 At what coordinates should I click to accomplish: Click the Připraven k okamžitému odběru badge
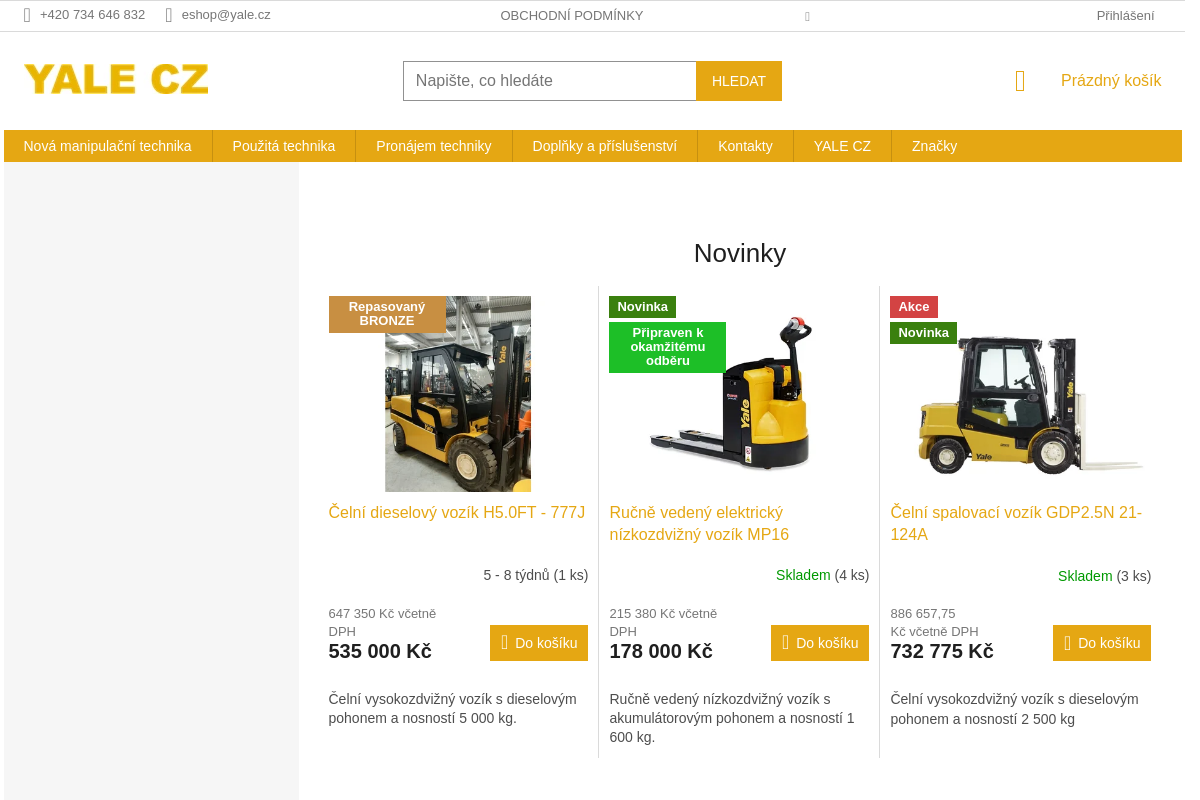tap(667, 347)
